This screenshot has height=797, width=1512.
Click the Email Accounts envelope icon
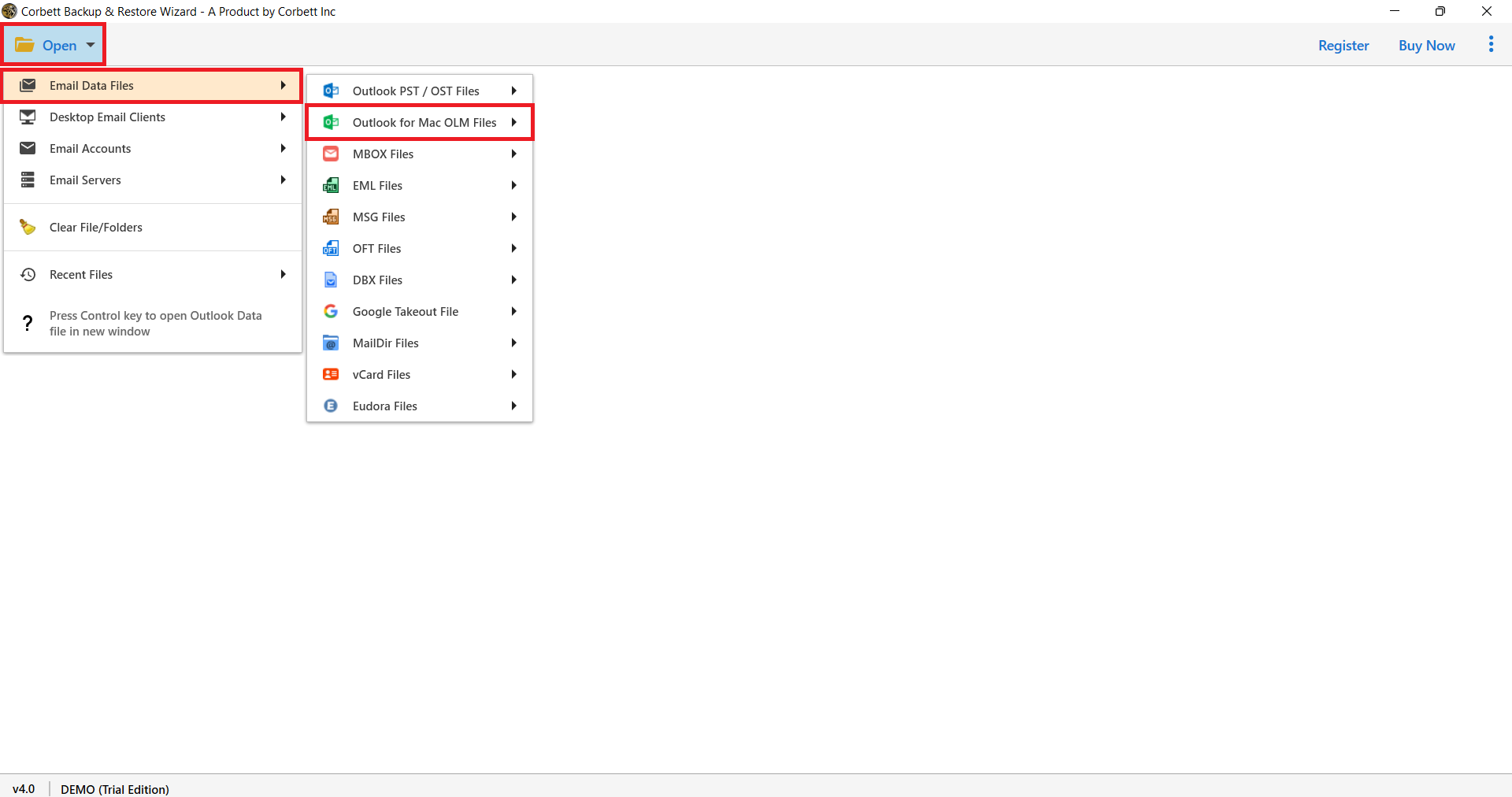tap(28, 148)
